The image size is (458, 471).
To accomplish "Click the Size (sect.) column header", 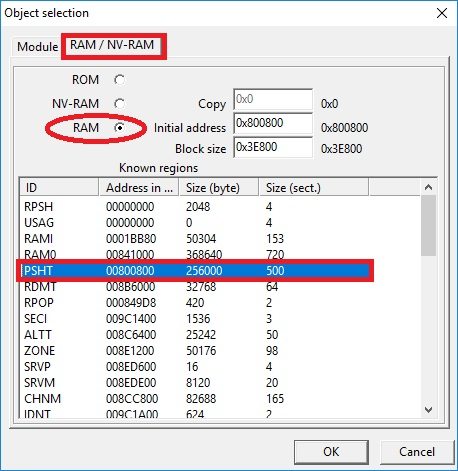I will coord(314,188).
